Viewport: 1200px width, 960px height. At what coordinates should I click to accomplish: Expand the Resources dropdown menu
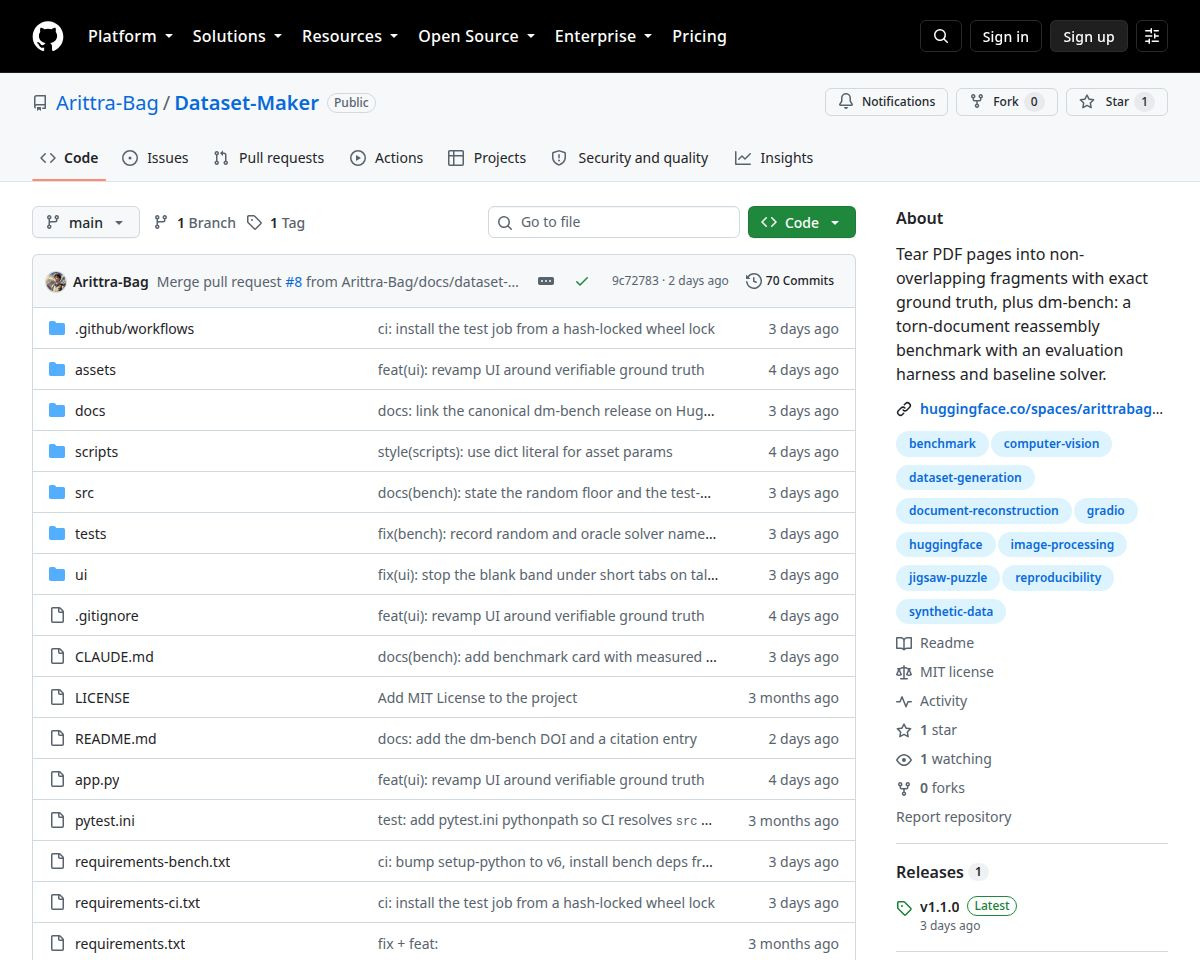tap(350, 36)
